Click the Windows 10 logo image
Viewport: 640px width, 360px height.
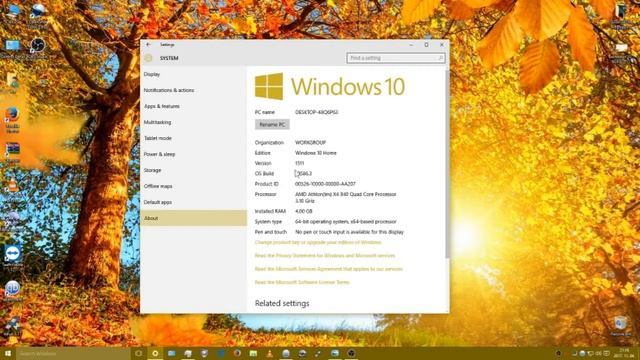330,87
